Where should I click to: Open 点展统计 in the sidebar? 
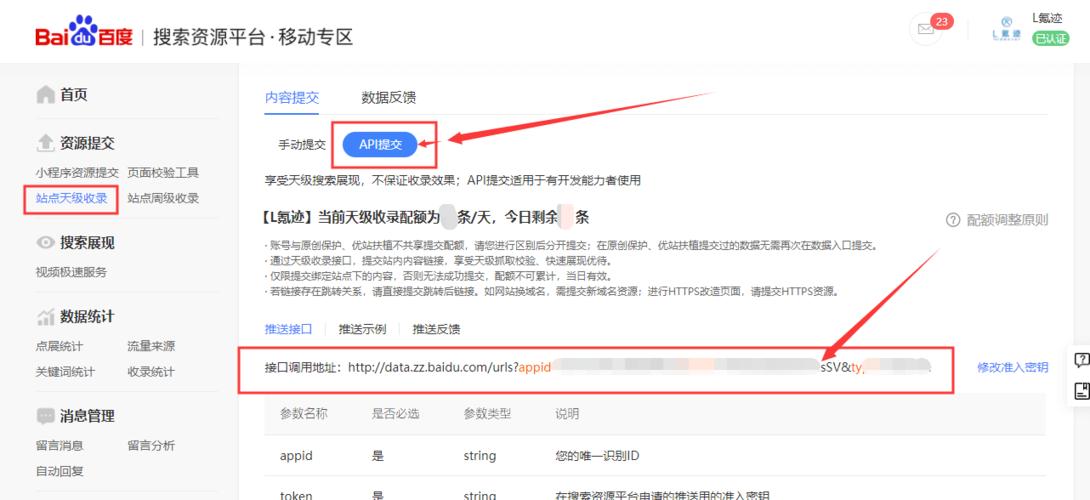pos(59,346)
